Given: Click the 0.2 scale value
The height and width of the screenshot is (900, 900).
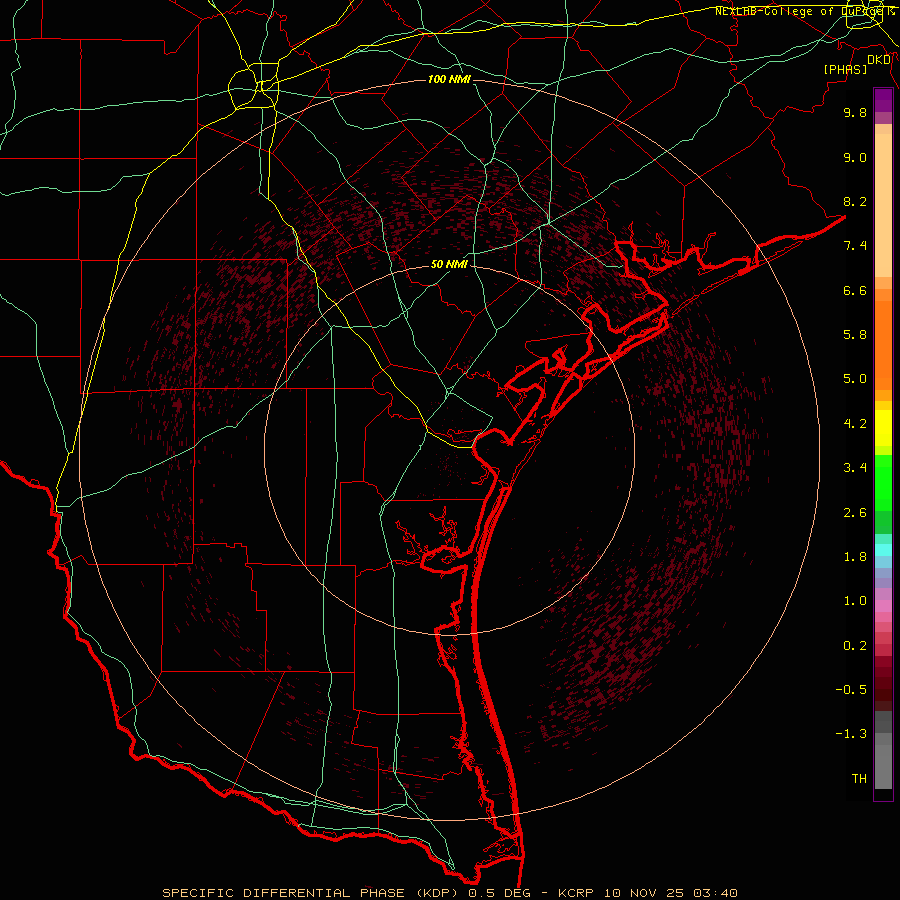Looking at the screenshot, I should point(855,646).
